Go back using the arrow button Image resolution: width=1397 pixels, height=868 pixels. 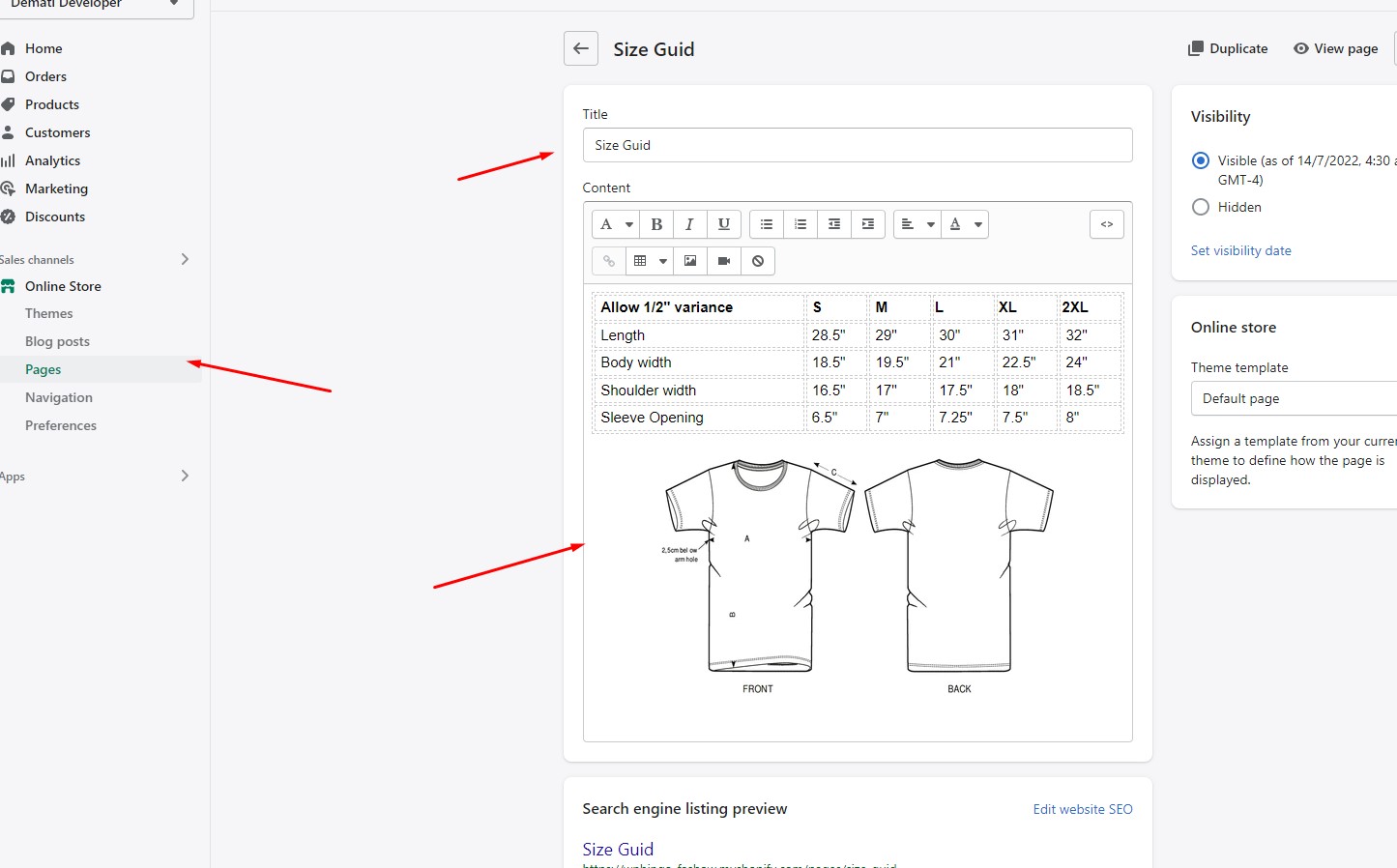[581, 48]
